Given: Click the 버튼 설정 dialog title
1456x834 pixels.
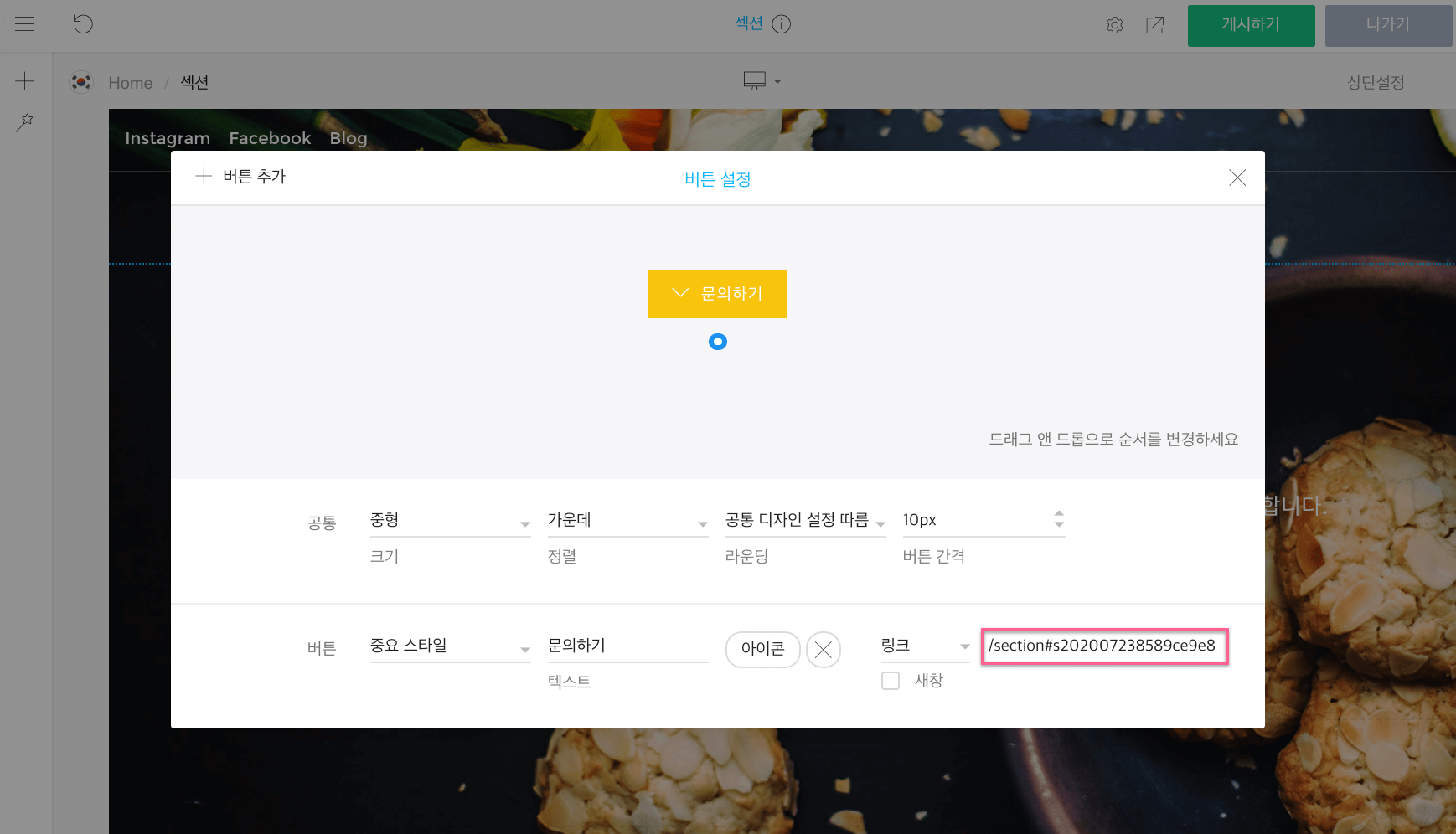Looking at the screenshot, I should (x=718, y=179).
